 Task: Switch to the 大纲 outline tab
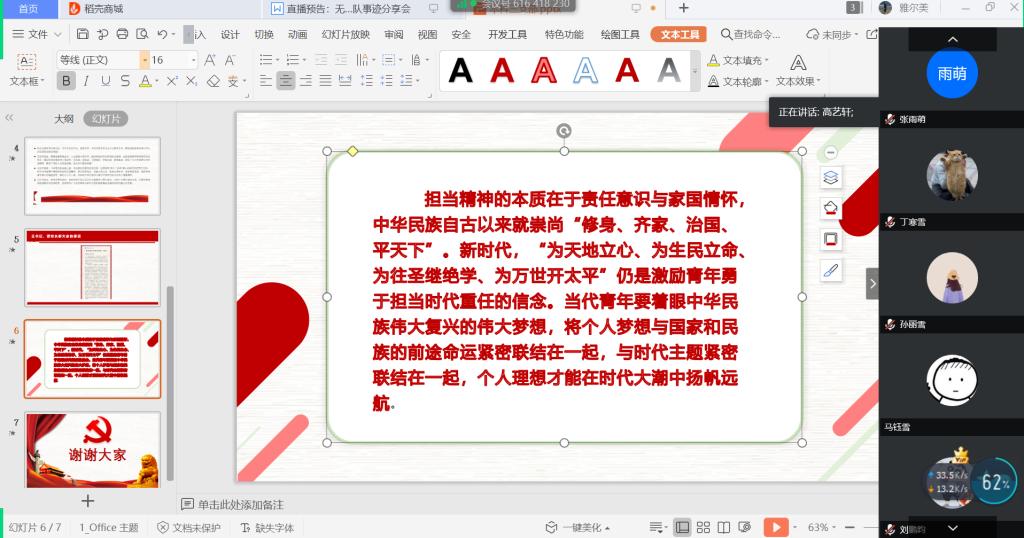coord(63,118)
